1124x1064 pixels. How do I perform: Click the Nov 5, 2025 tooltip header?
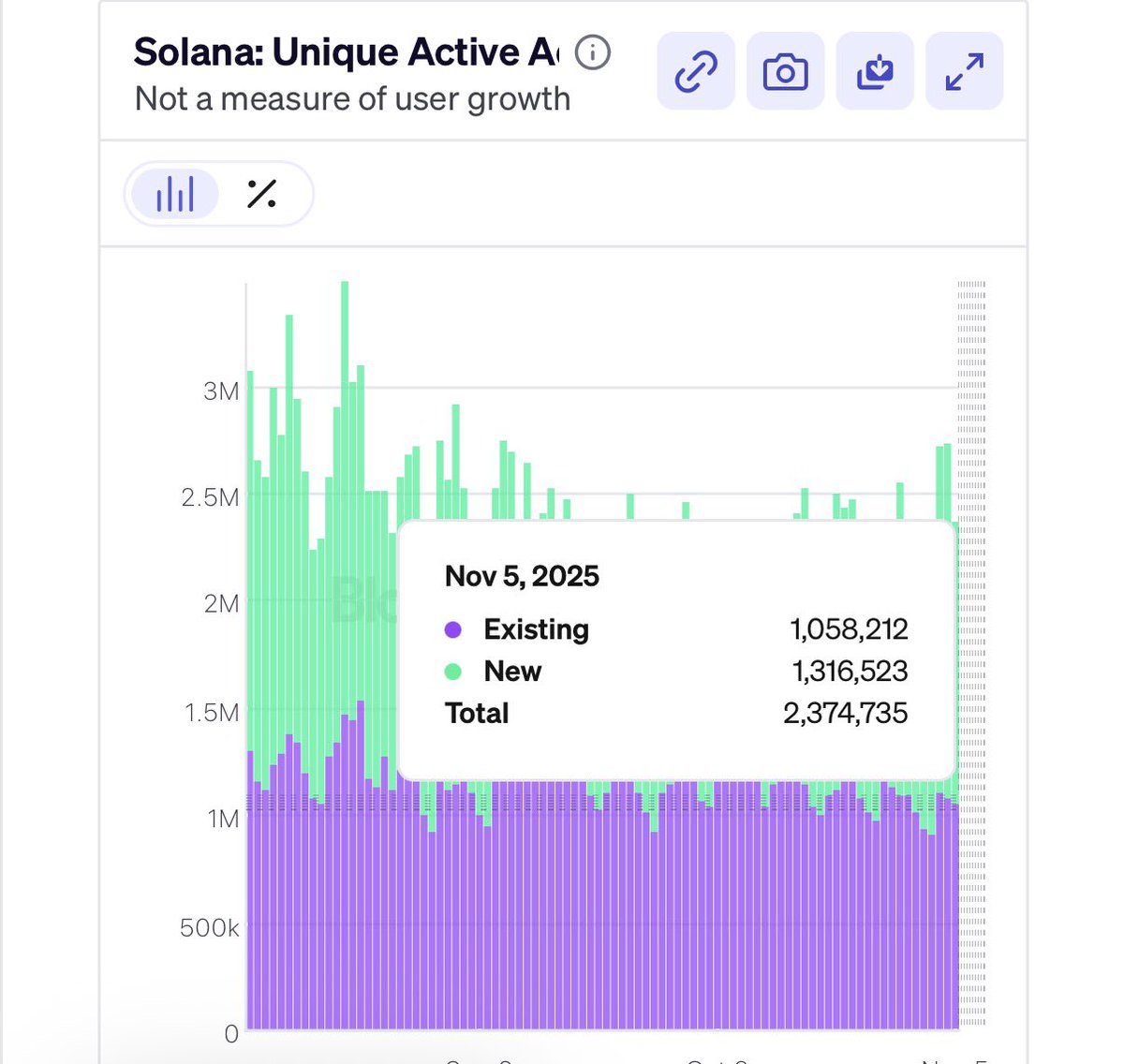(x=521, y=576)
